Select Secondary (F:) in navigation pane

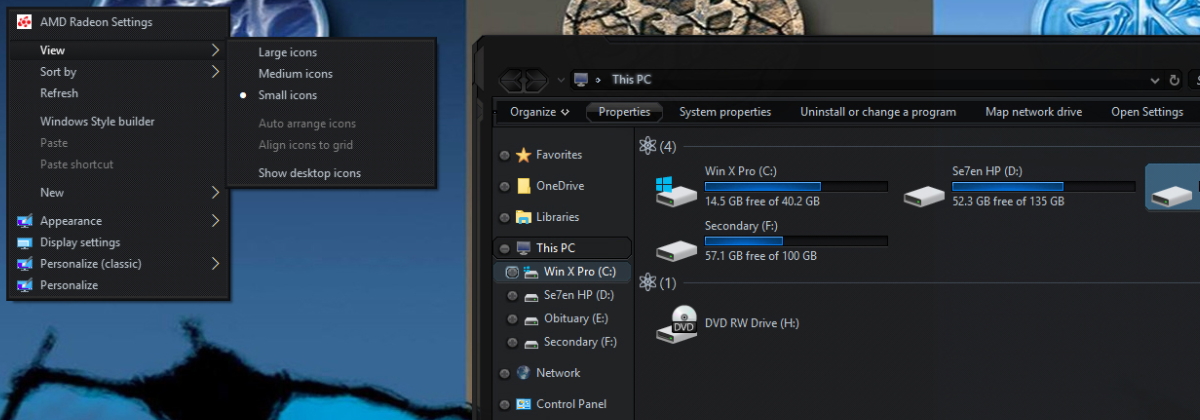click(x=579, y=342)
